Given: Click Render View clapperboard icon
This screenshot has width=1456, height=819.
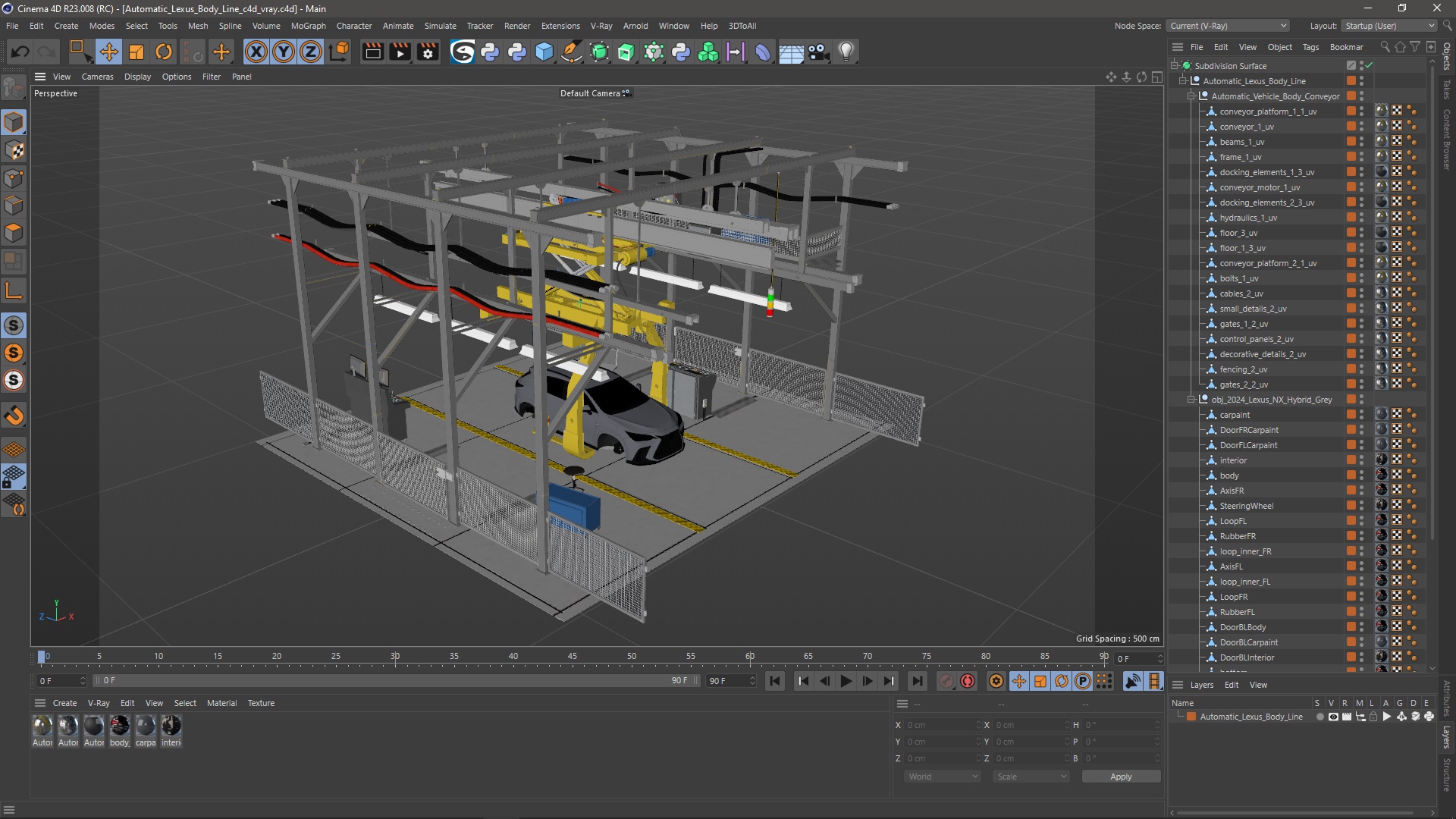Looking at the screenshot, I should pos(372,52).
